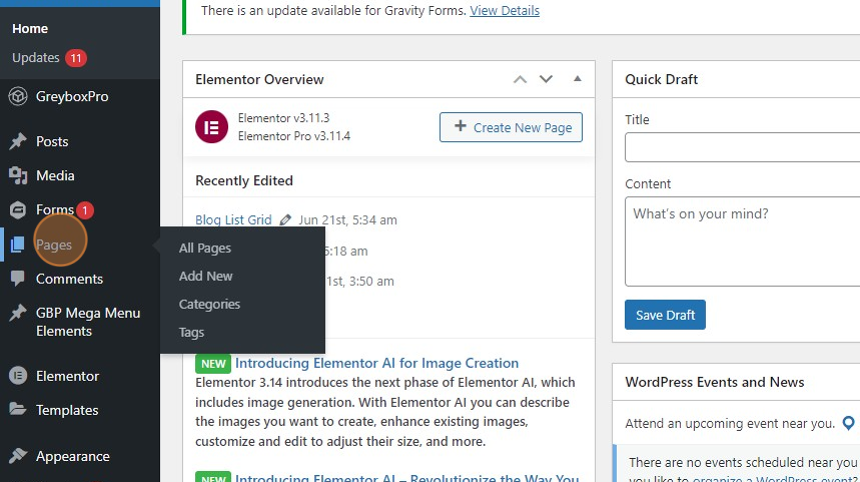Open the Home dashboard menu item
Viewport: 860px width, 482px height.
(30, 29)
